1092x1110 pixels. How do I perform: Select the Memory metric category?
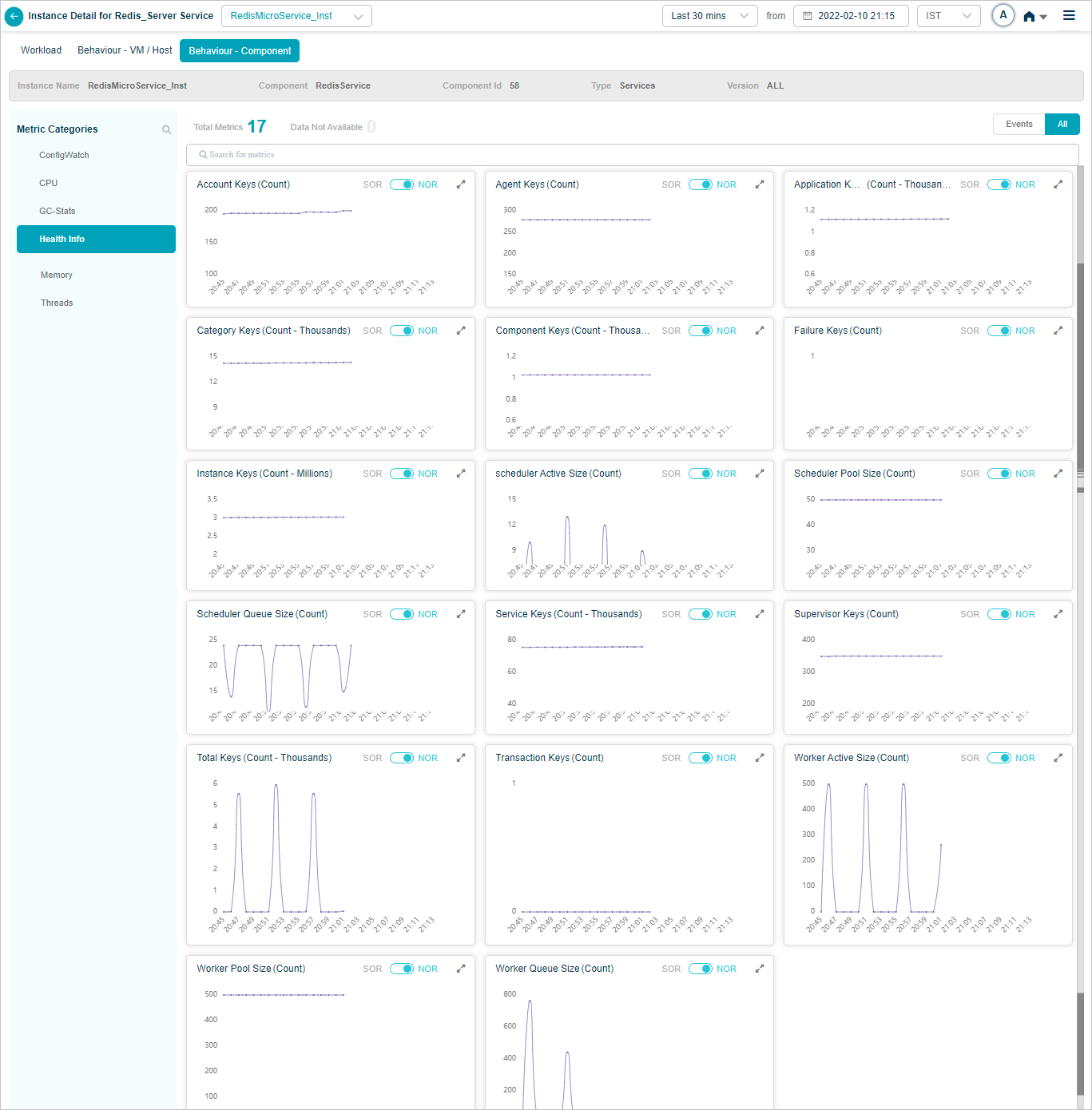coord(57,275)
